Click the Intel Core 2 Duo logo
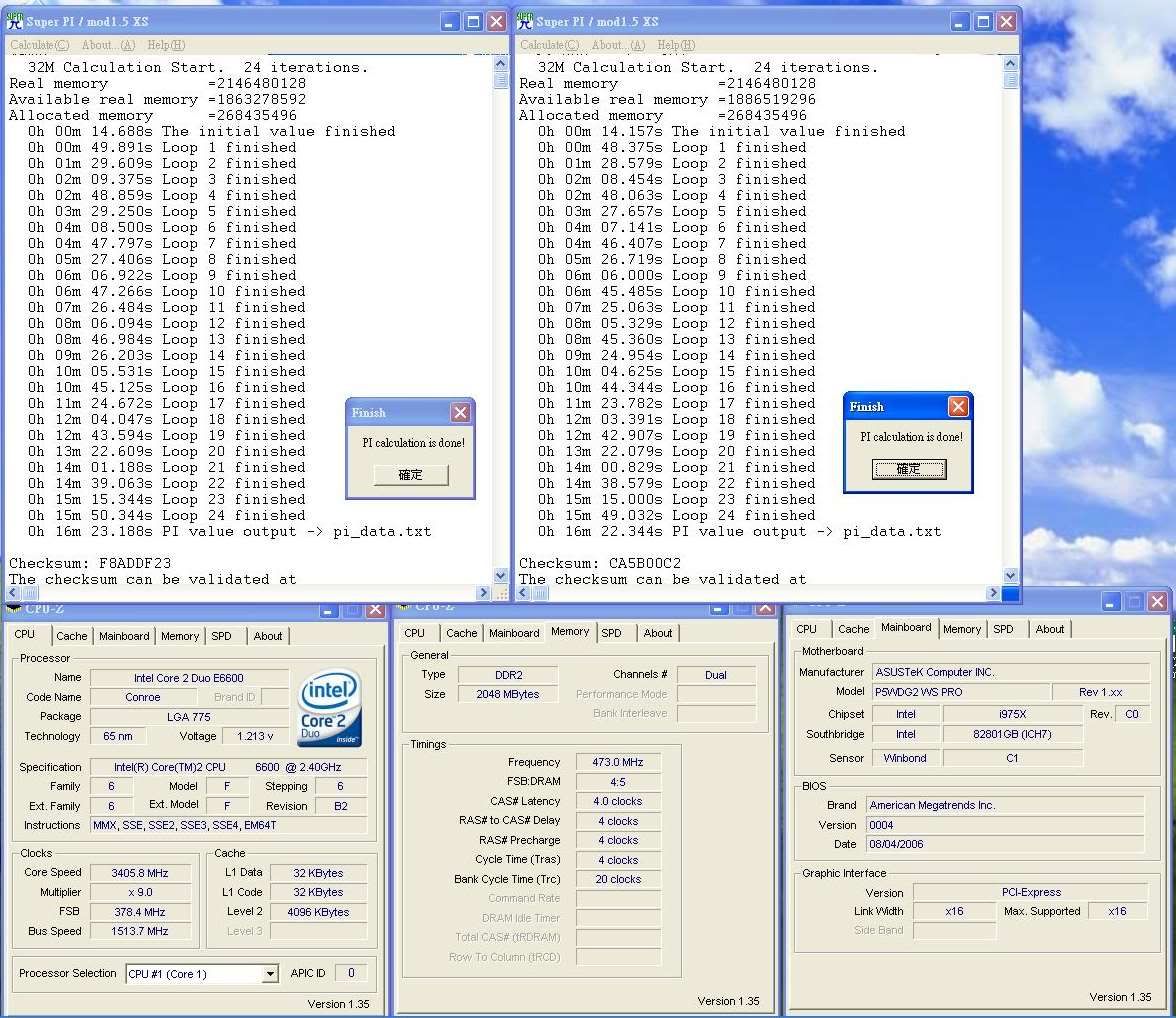Image resolution: width=1176 pixels, height=1018 pixels. [330, 707]
